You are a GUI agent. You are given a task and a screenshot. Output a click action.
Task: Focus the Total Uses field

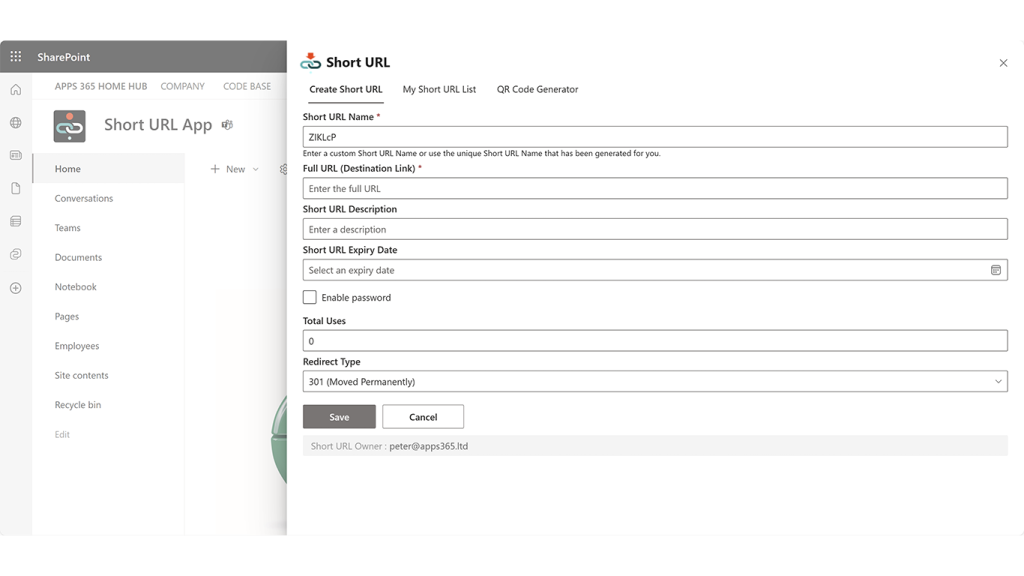[x=655, y=341]
